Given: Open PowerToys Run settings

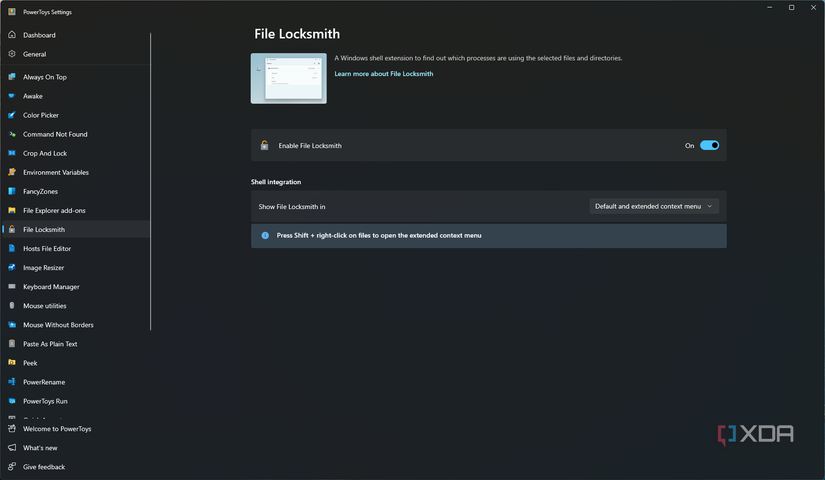Looking at the screenshot, I should click(x=76, y=401).
